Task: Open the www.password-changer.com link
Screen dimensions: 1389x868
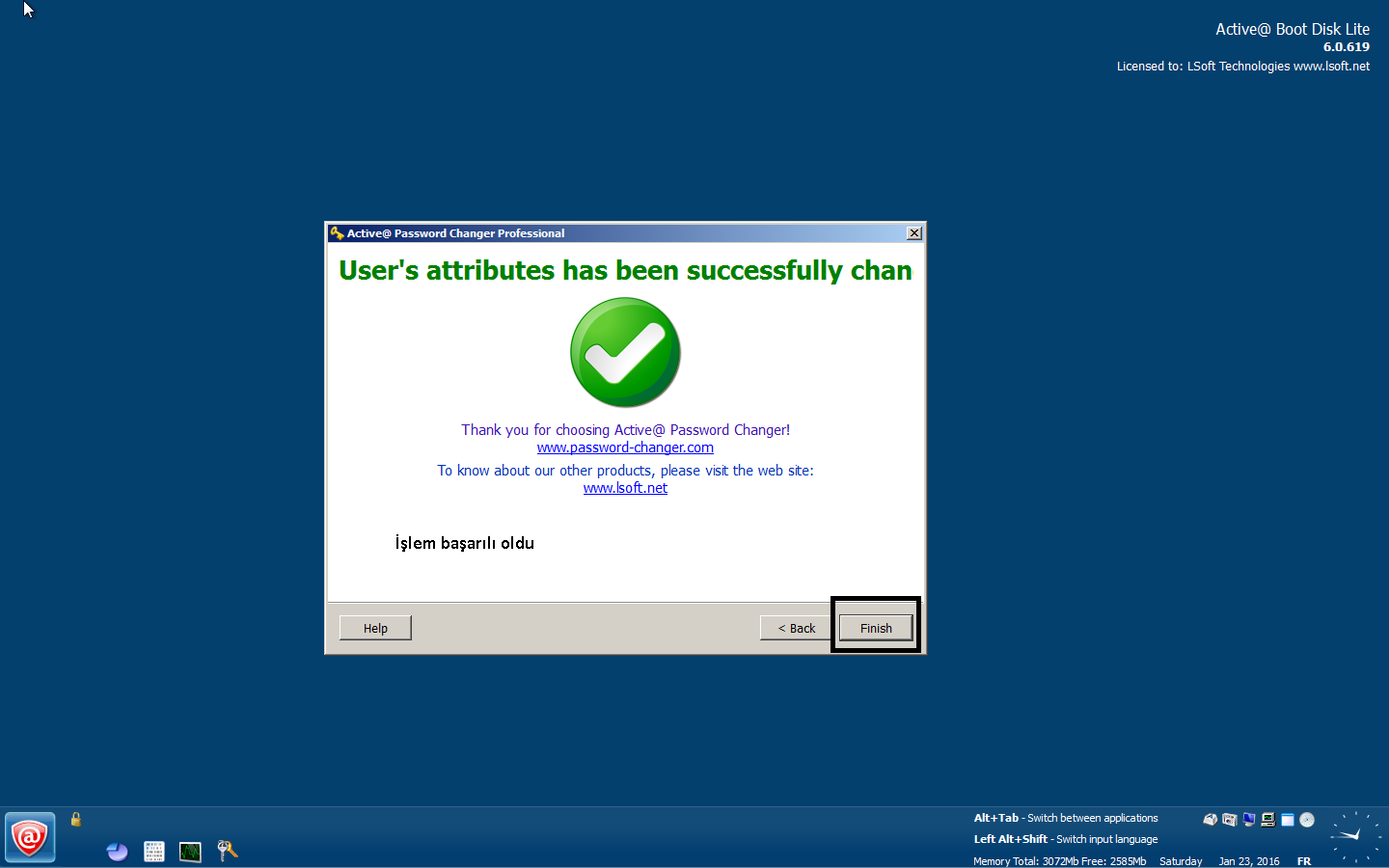Action: click(625, 448)
